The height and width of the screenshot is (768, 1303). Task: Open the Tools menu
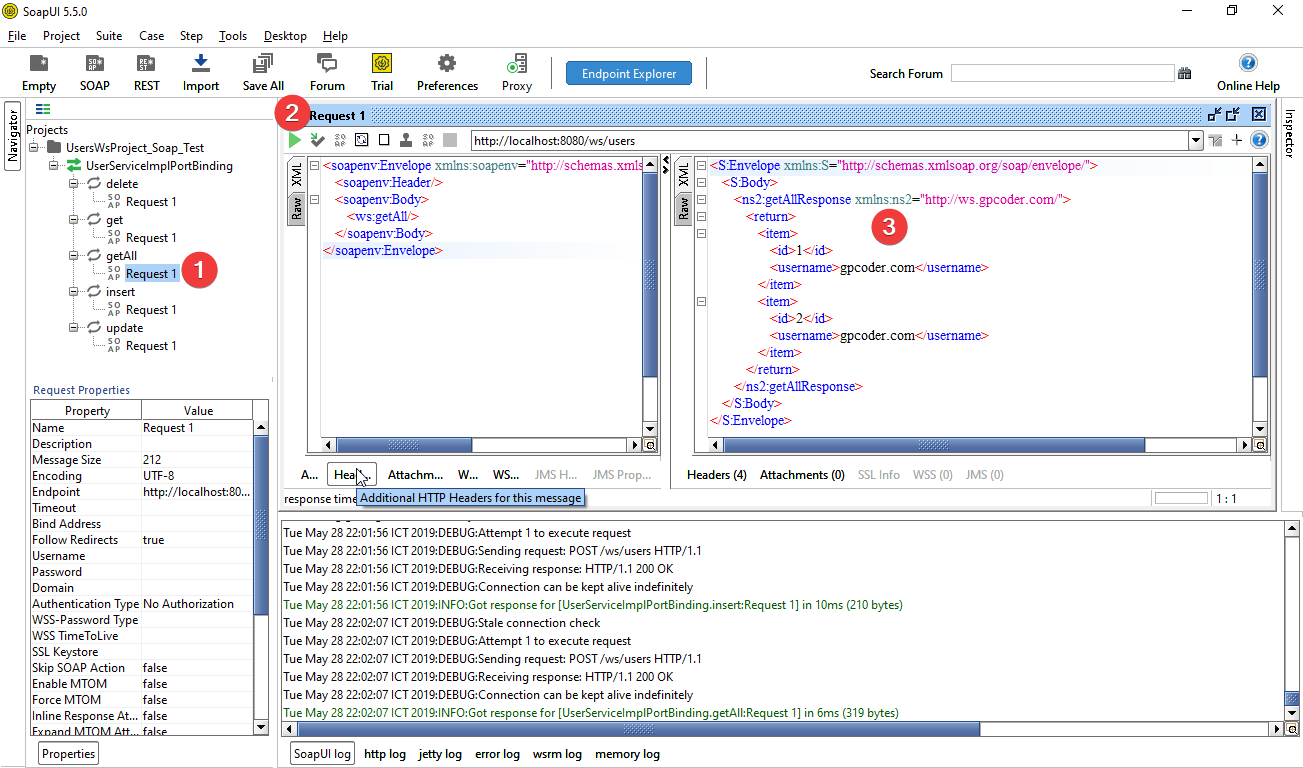[x=233, y=36]
